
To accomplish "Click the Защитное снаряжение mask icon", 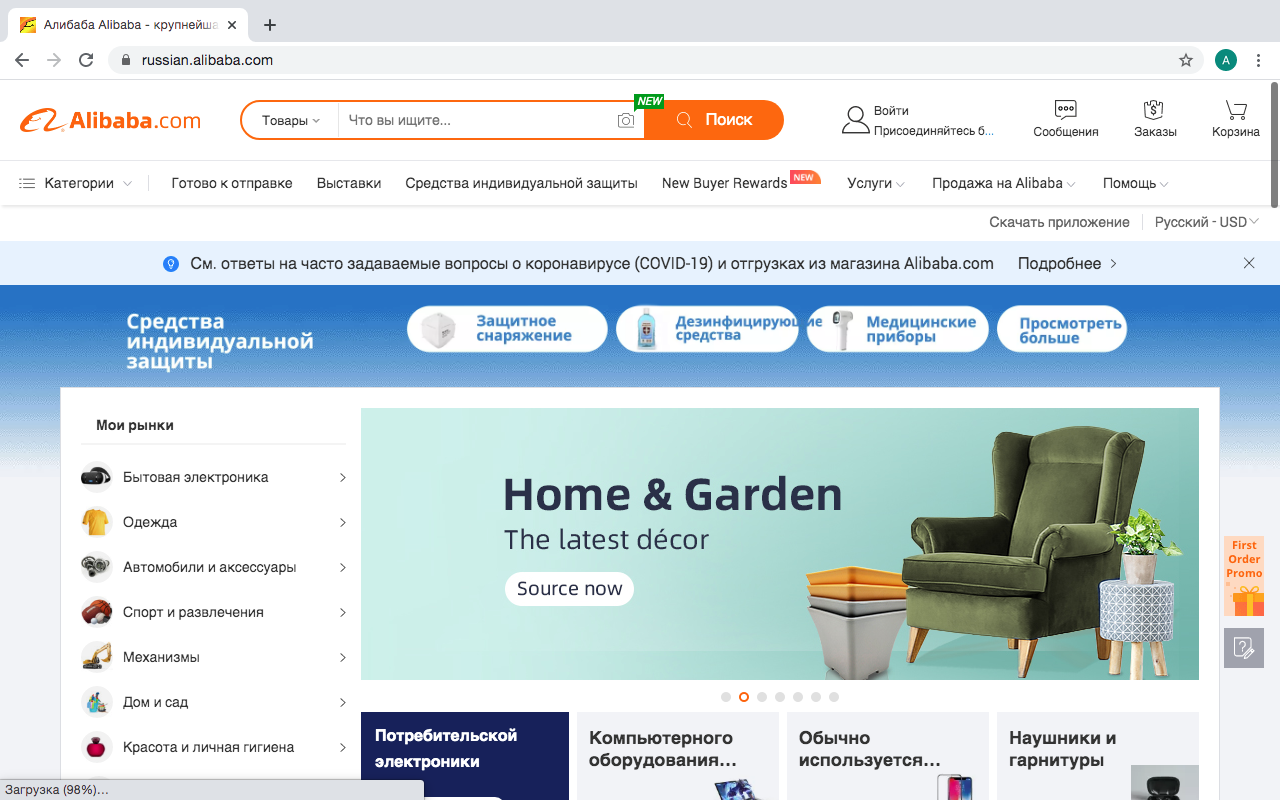I will tap(438, 329).
